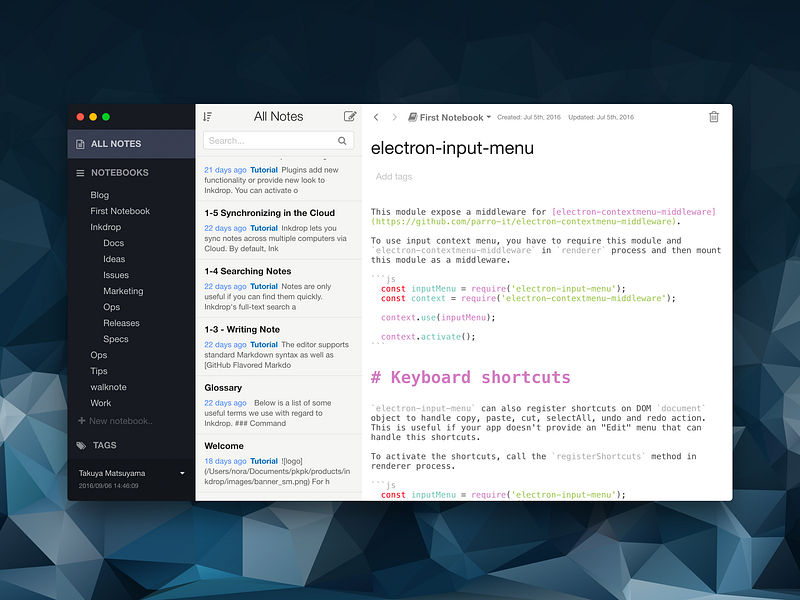Open the Plugins add new functionality note

[x=279, y=179]
